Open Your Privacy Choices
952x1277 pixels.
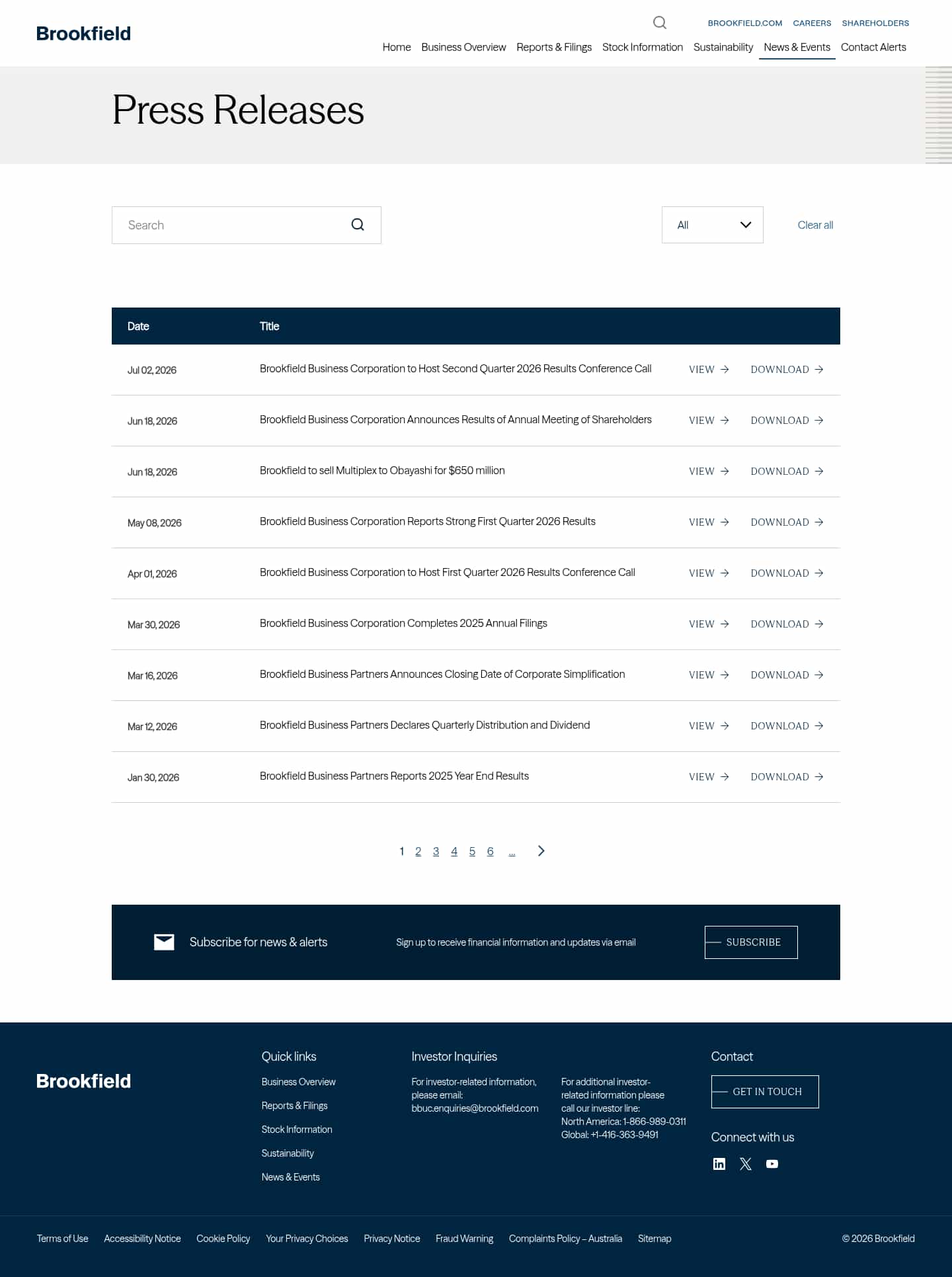click(307, 1239)
